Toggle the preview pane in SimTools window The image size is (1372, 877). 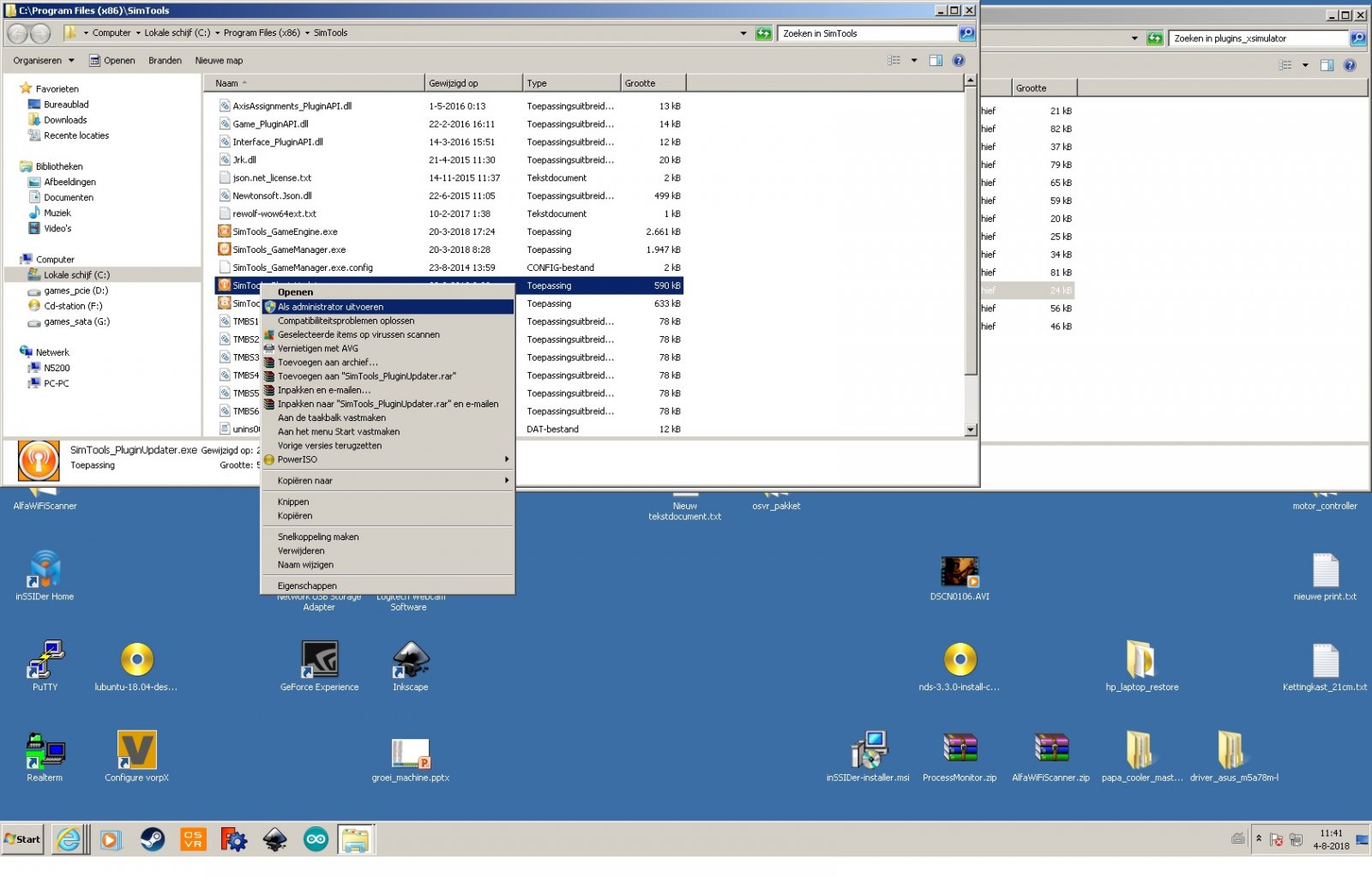coord(936,60)
